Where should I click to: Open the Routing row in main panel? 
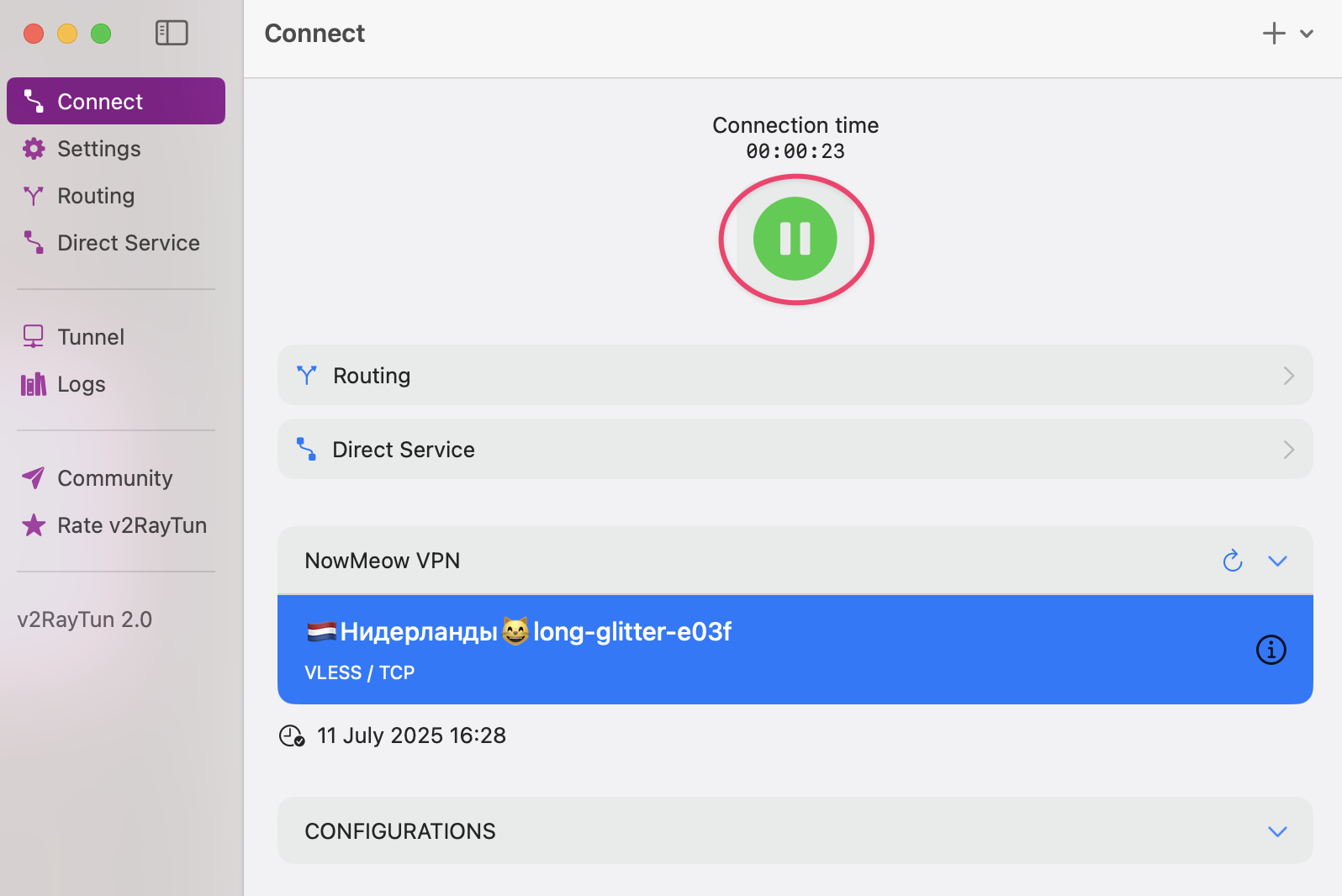point(795,376)
